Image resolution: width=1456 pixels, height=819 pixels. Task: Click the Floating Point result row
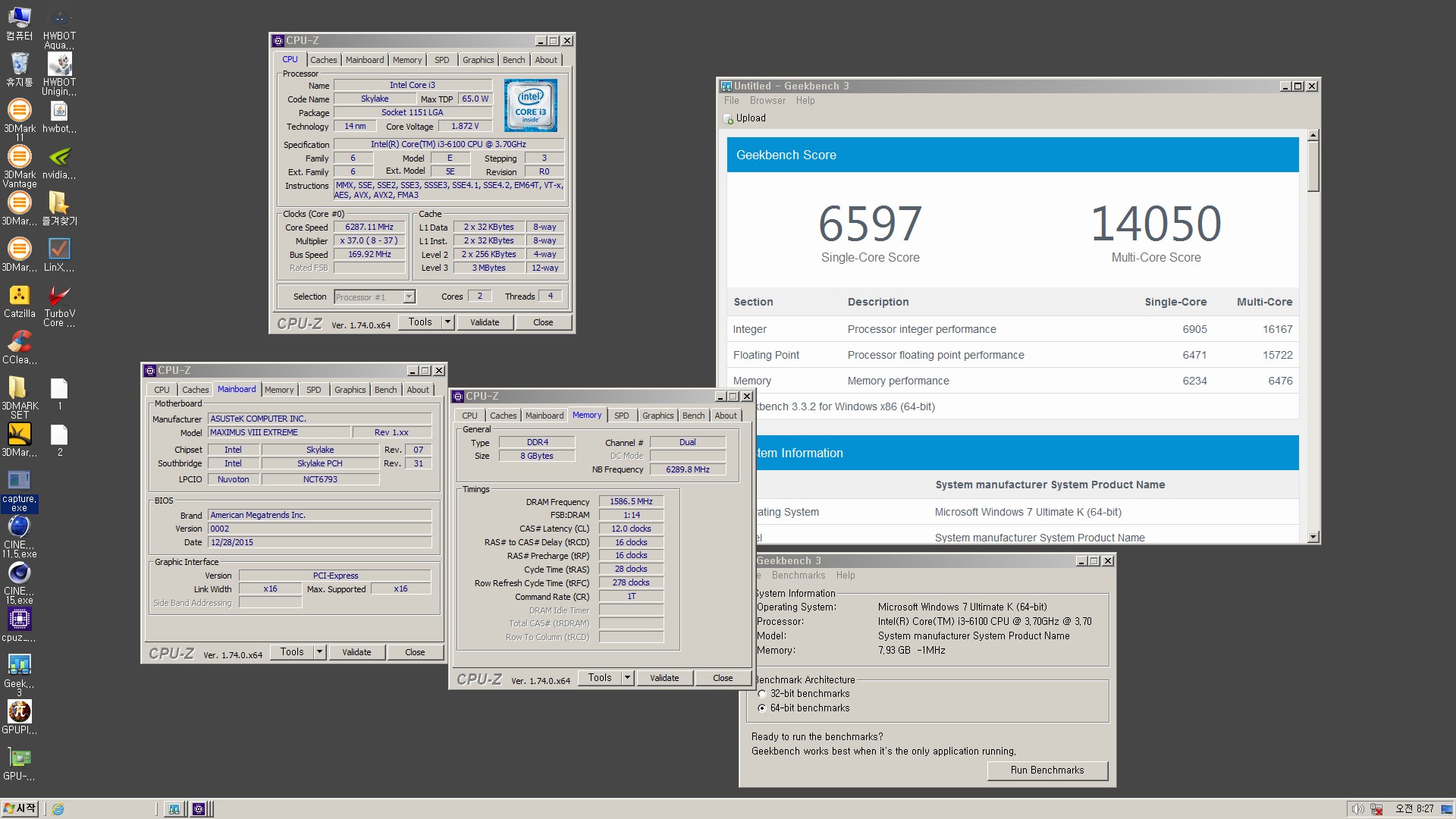1012,355
